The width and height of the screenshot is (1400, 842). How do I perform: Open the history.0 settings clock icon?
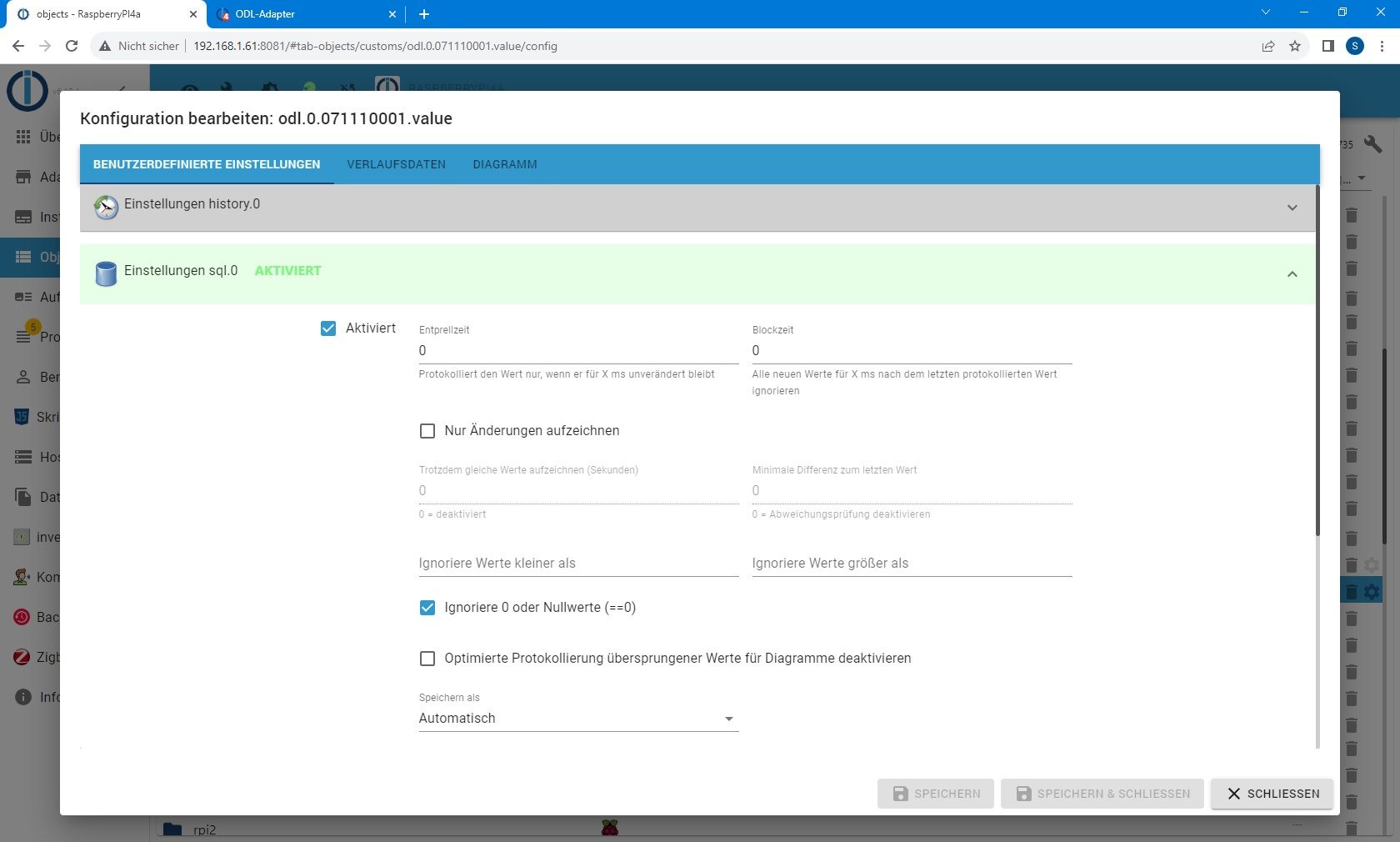[106, 207]
